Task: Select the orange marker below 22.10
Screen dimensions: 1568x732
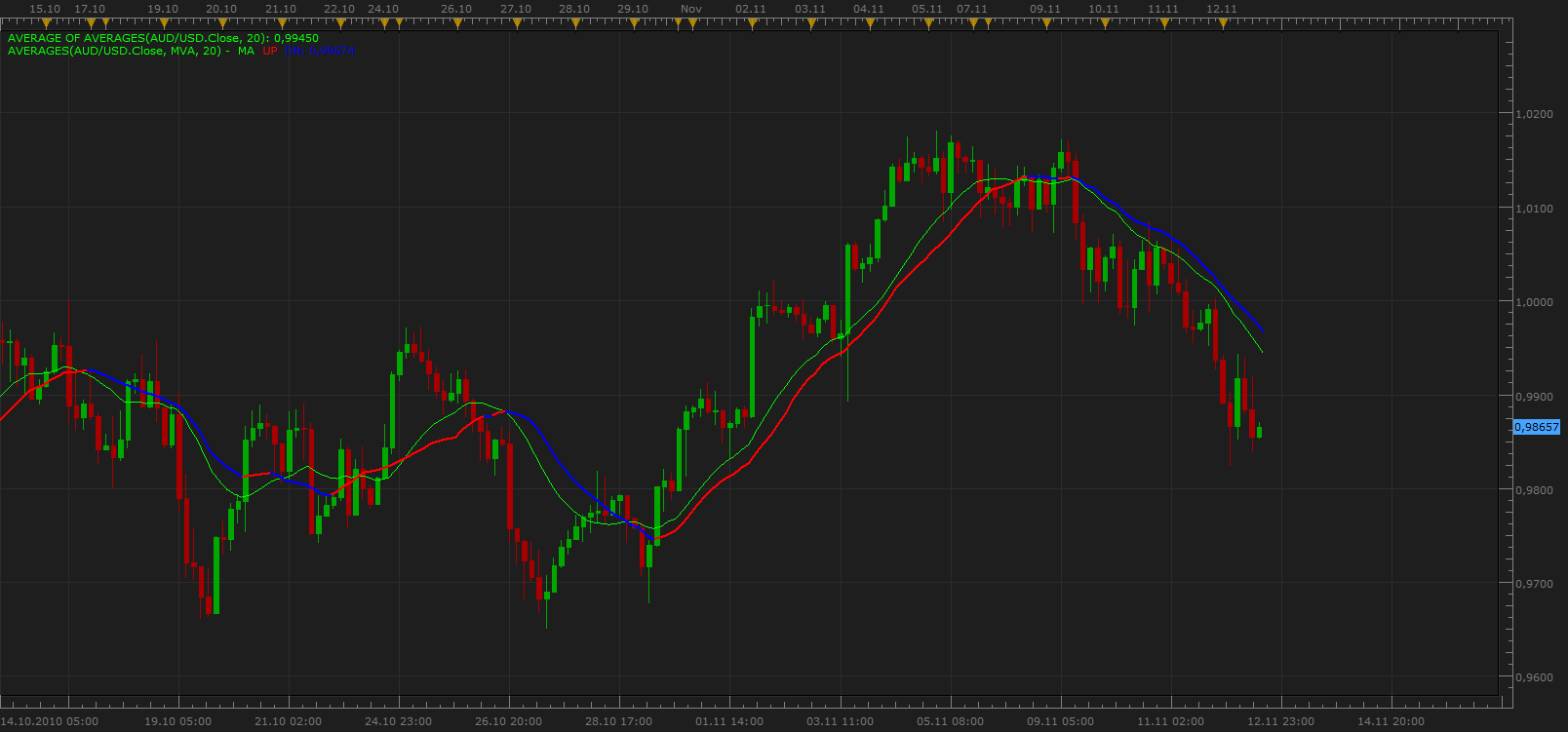Action: coord(339,22)
